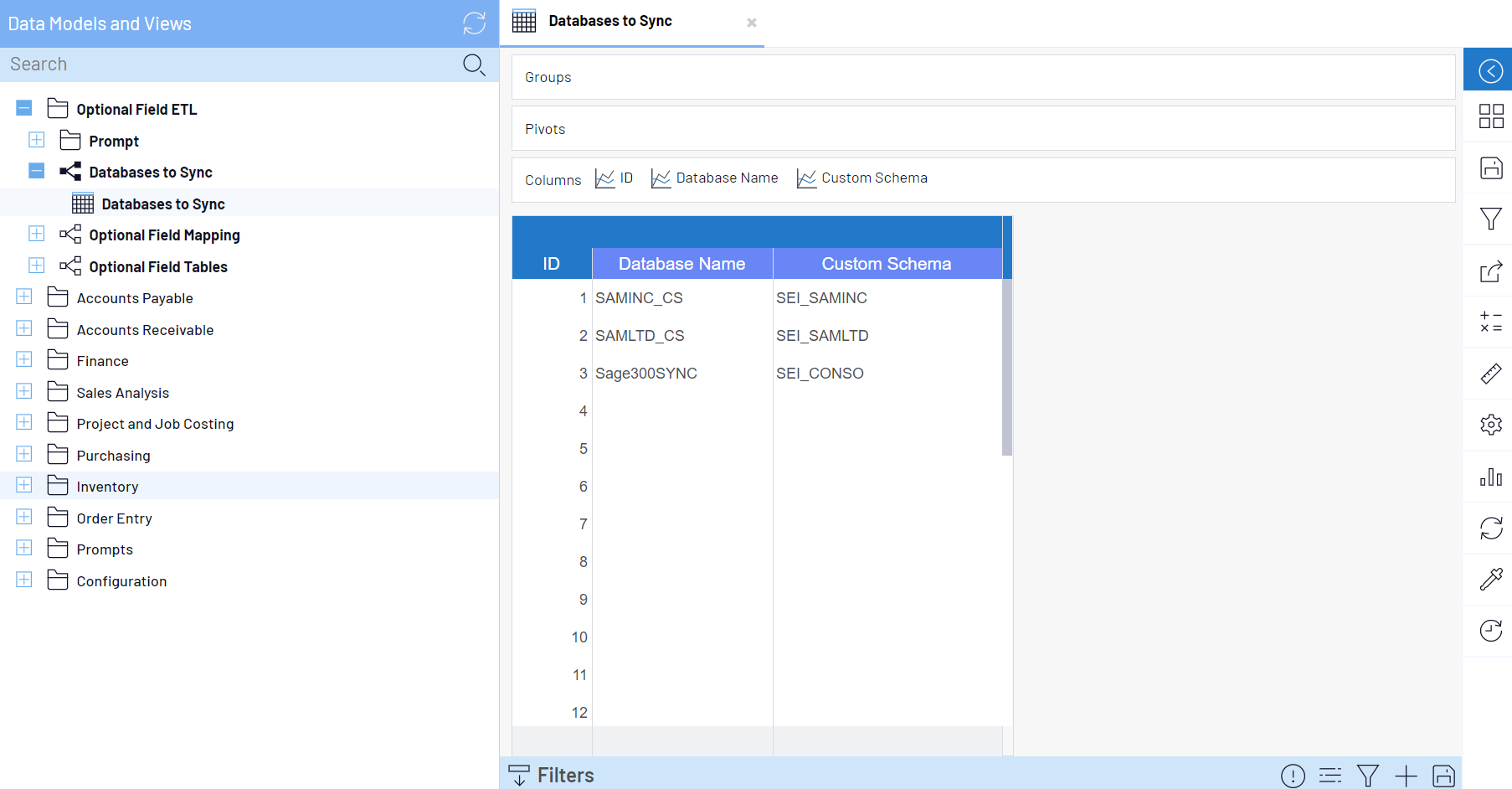The width and height of the screenshot is (1512, 789).
Task: Click the refresh icon in Data Models header
Action: [474, 23]
